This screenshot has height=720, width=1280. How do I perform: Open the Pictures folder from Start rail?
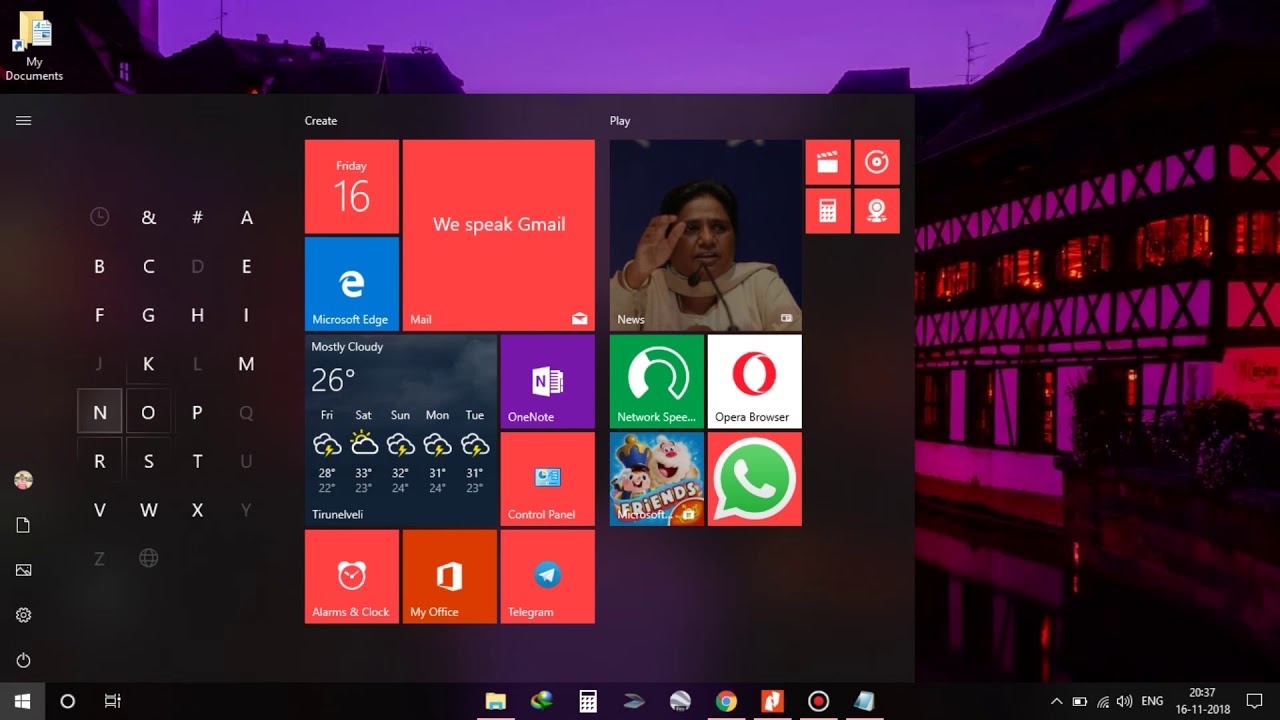coord(24,570)
